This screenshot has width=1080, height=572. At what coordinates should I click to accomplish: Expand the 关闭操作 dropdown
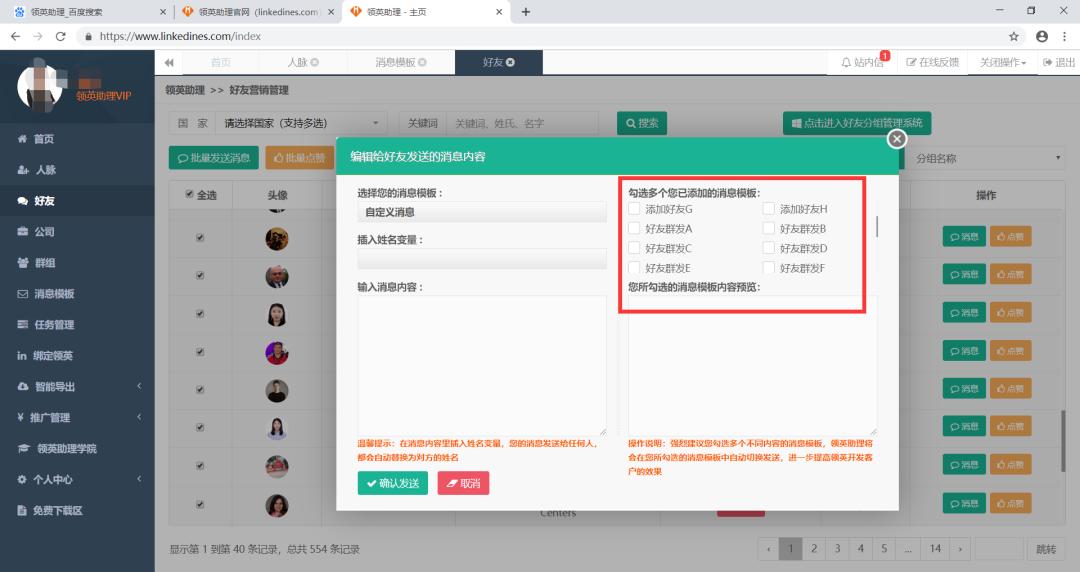(1003, 63)
